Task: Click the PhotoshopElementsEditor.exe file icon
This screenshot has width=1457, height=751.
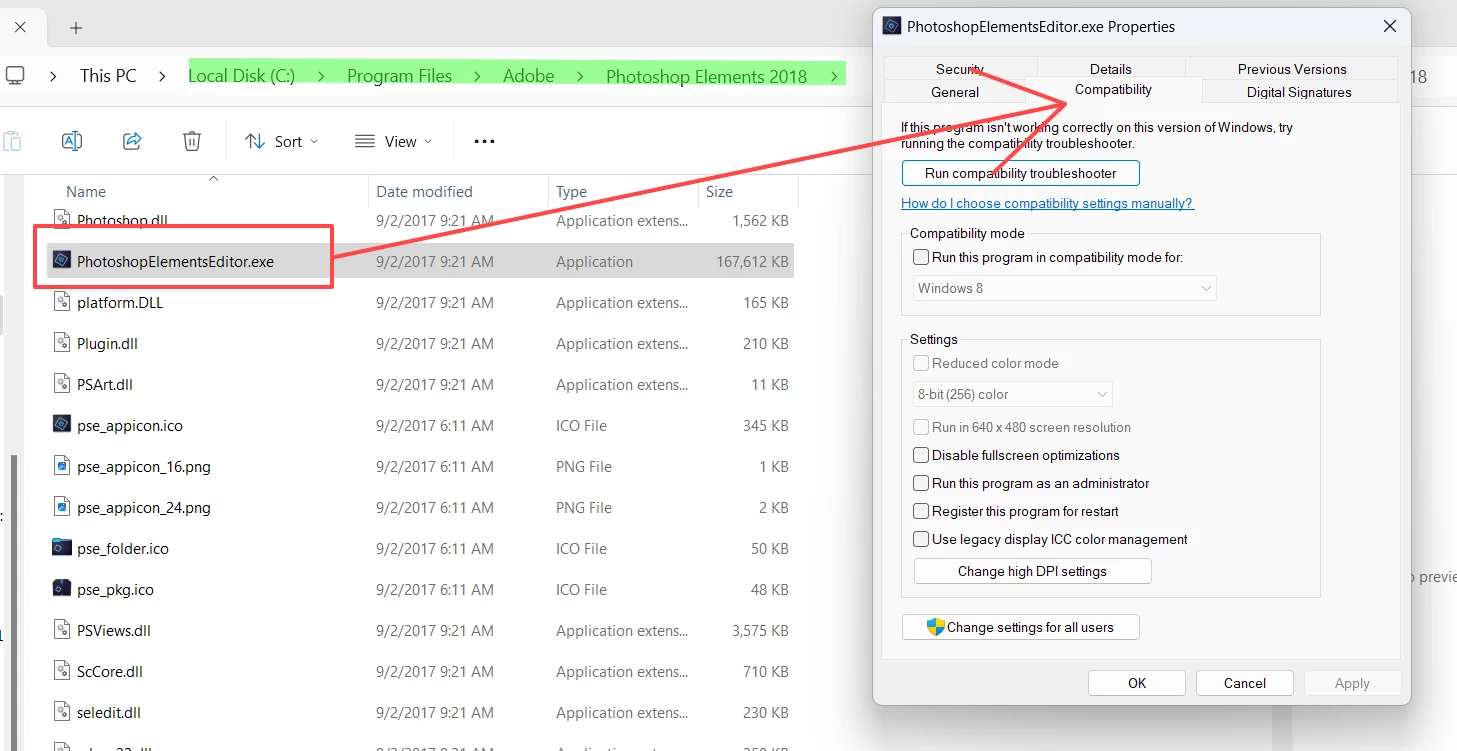Action: (62, 261)
